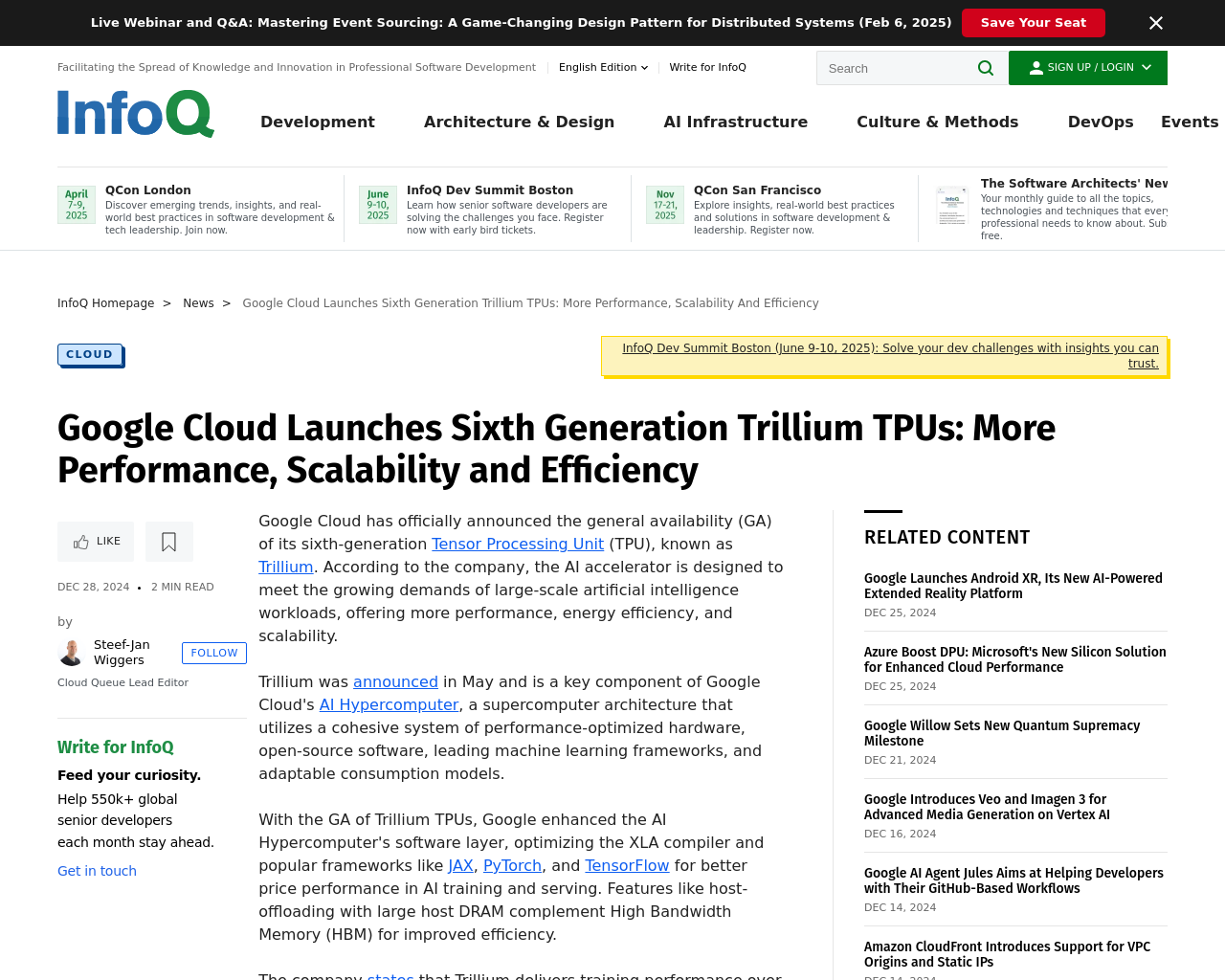Open Steef-Jan Wiggers author profile
Screen dimensions: 1225x980
(122, 653)
